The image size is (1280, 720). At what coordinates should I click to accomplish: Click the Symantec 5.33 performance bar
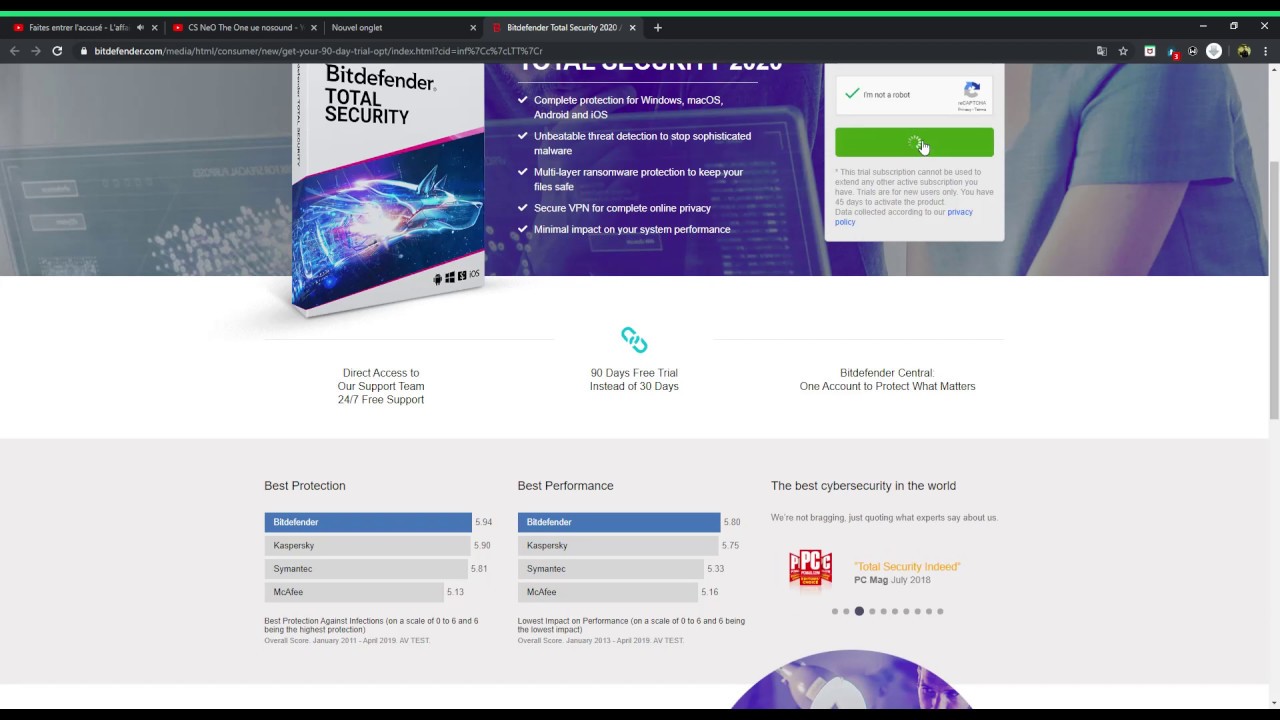tap(610, 568)
